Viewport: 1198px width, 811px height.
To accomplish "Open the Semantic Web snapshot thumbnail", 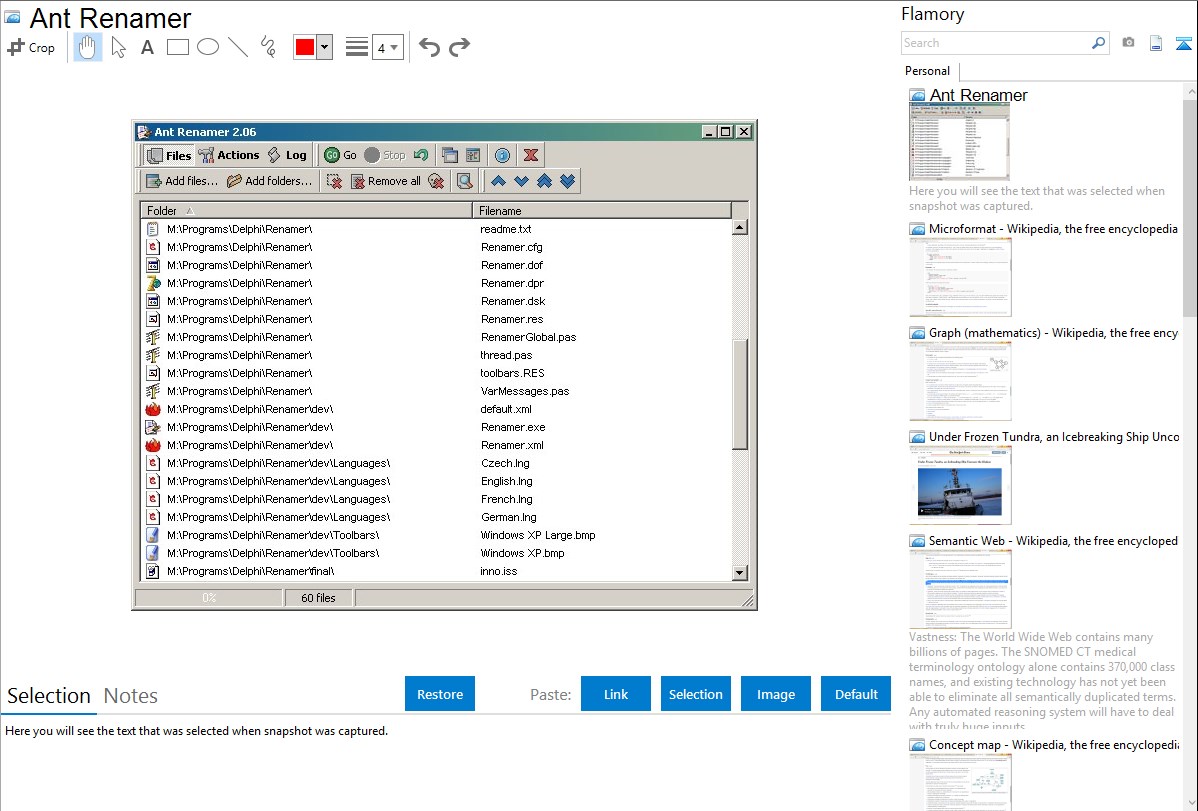I will [960, 589].
